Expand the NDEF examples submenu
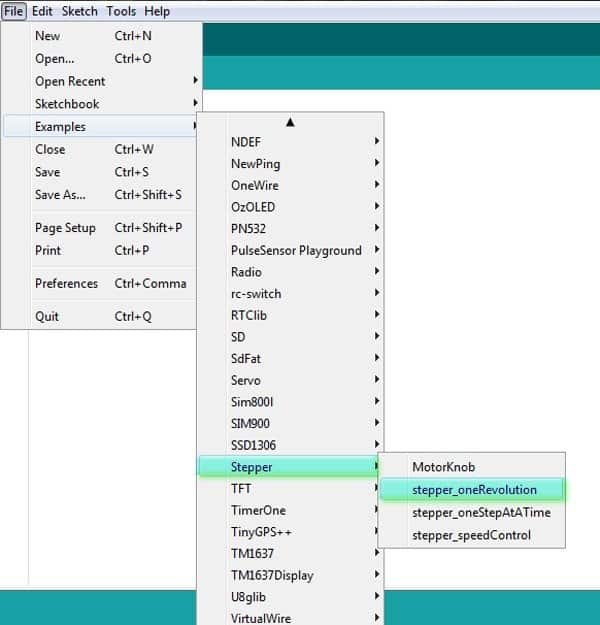 click(x=291, y=142)
